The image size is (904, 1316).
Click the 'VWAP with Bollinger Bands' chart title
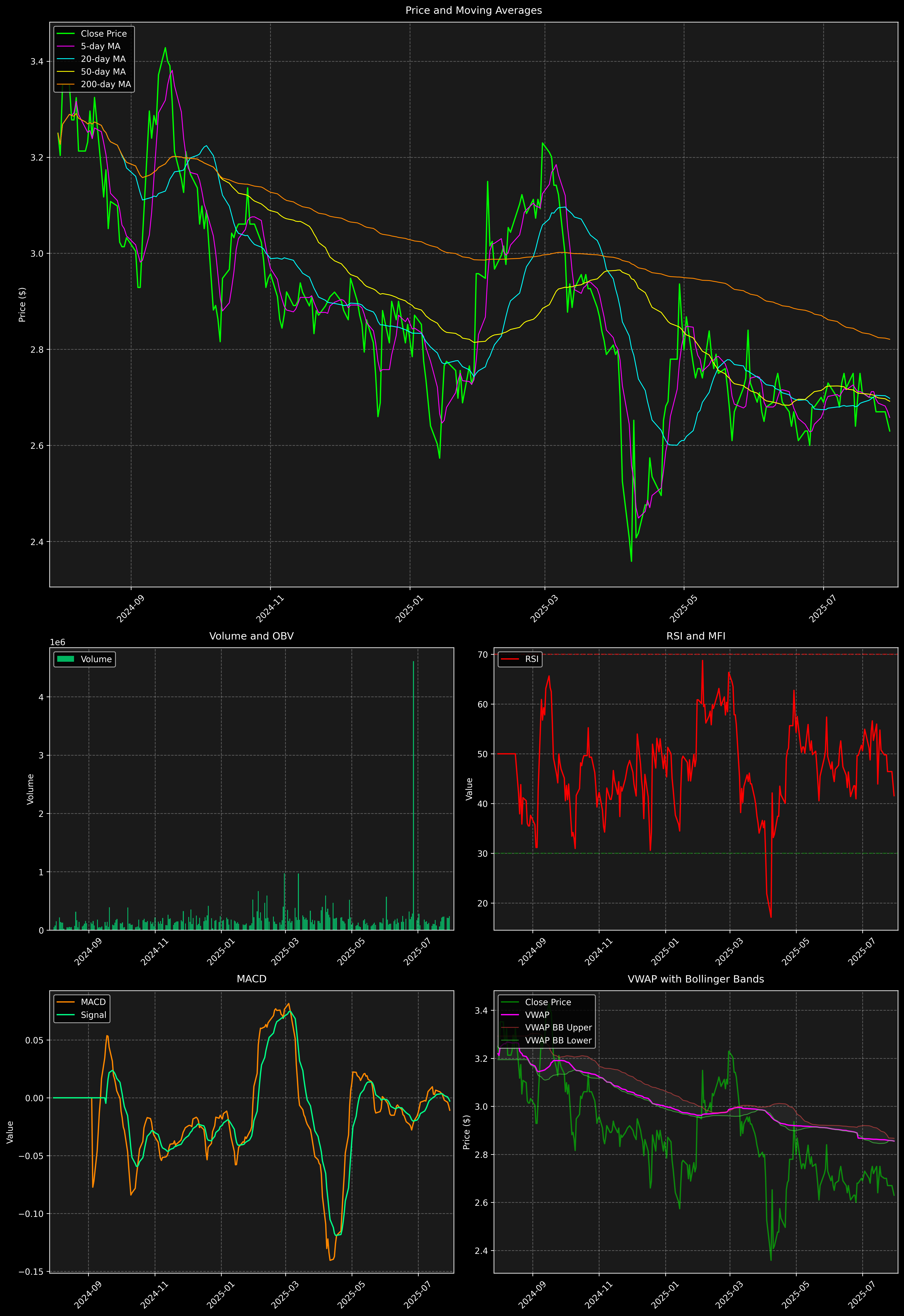(x=695, y=979)
